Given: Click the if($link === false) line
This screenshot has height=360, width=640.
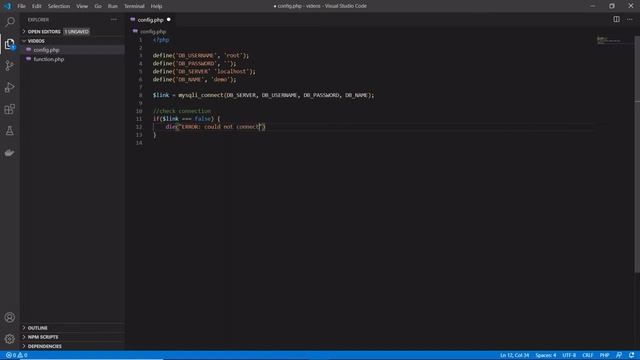Looking at the screenshot, I should pos(186,119).
